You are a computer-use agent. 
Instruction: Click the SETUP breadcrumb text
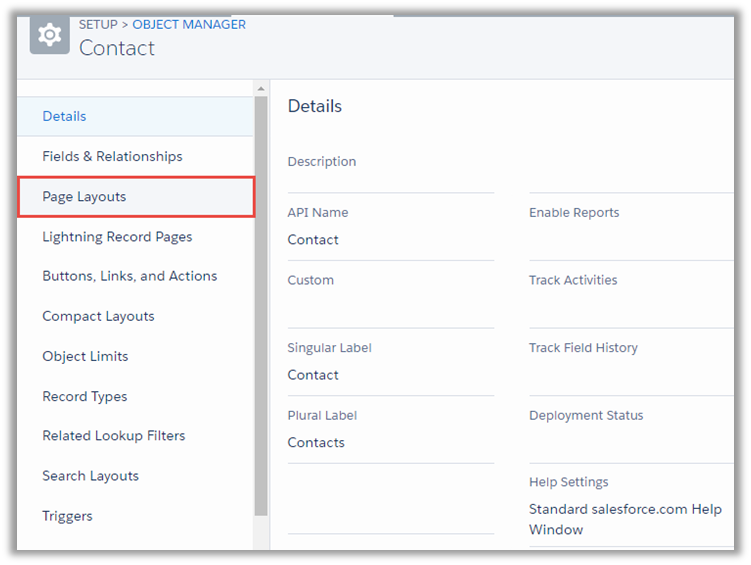click(100, 24)
